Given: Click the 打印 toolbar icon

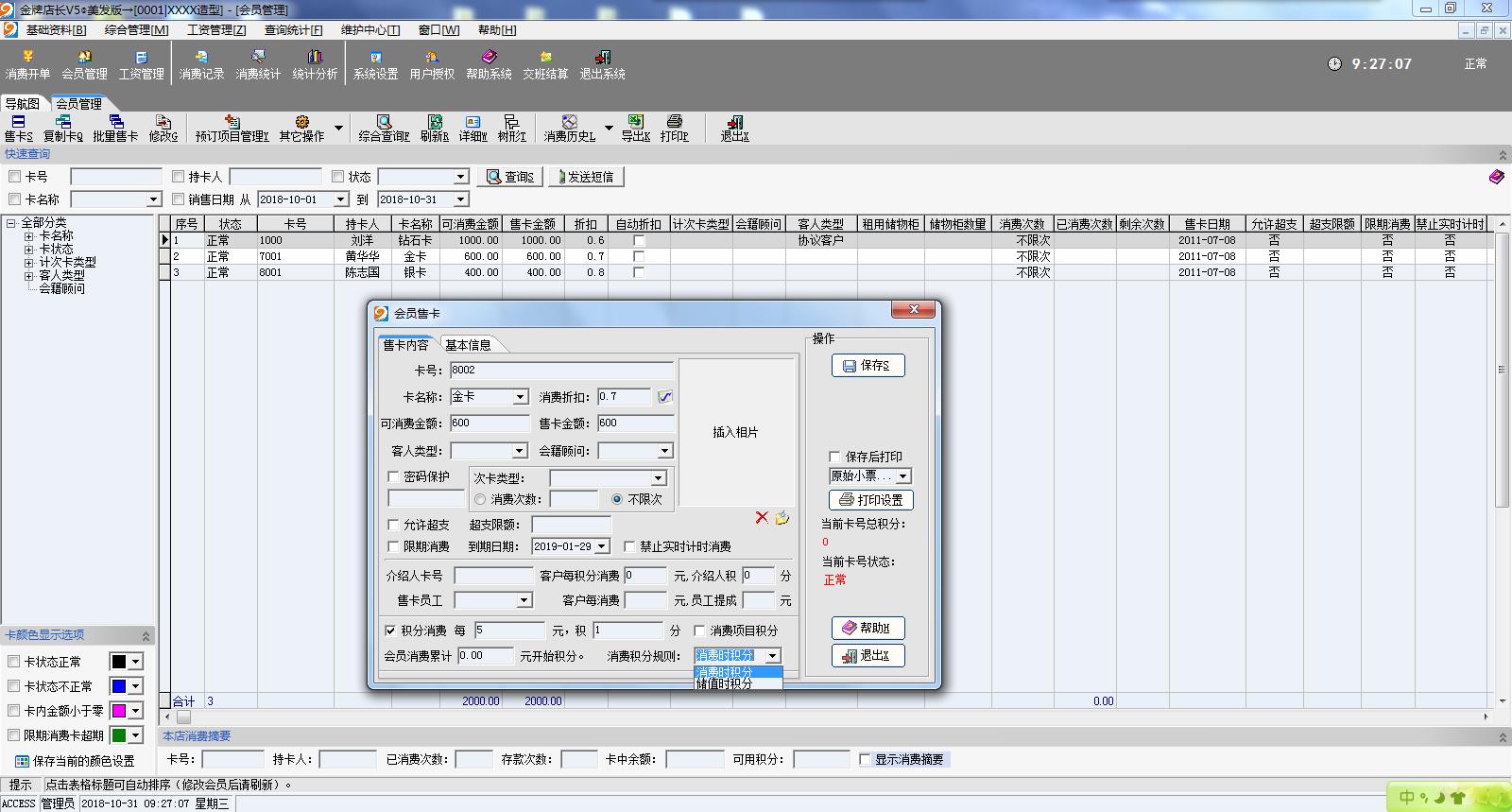Looking at the screenshot, I should coord(674,129).
